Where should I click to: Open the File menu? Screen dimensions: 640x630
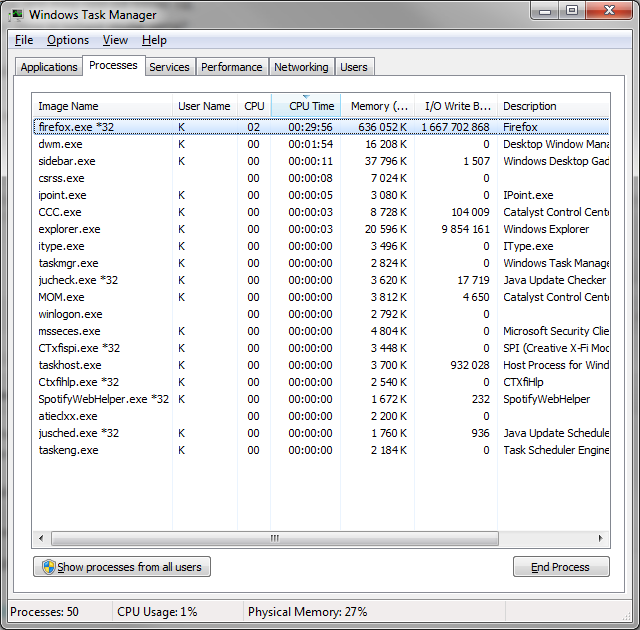[x=24, y=40]
